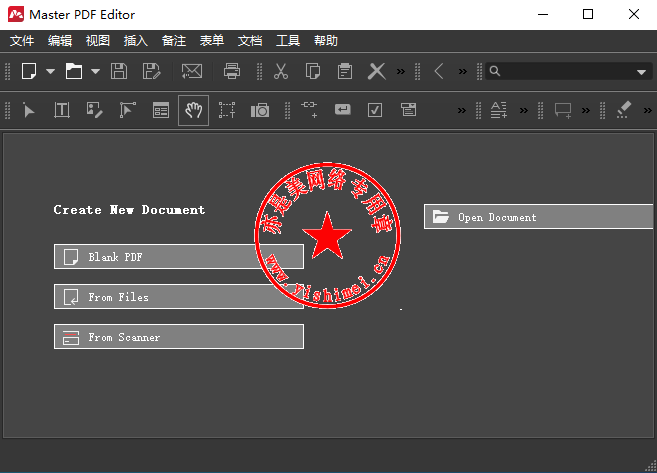Minimize the Master PDF Editor window
The height and width of the screenshot is (473, 657).
pyautogui.click(x=543, y=14)
